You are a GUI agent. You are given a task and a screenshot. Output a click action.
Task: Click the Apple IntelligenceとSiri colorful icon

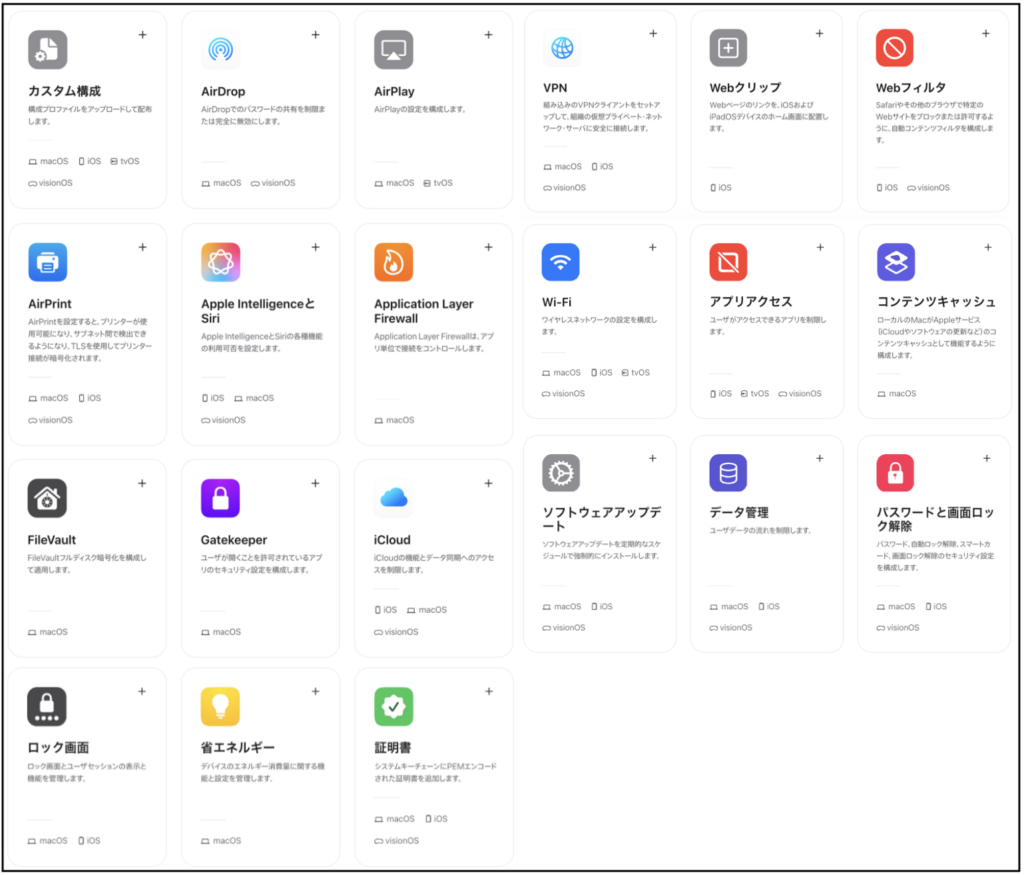coord(221,262)
